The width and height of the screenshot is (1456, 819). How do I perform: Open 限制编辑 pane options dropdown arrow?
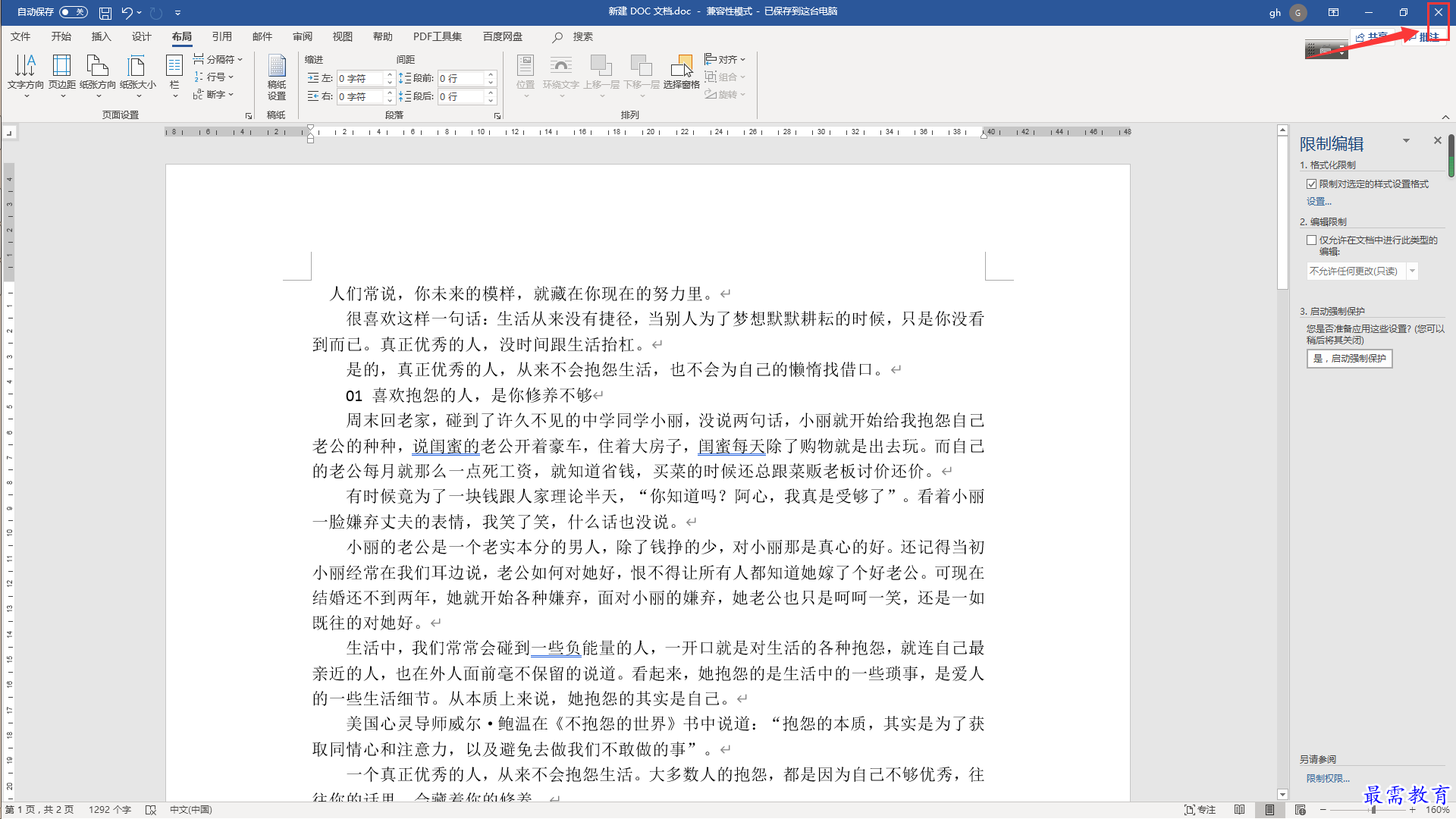point(1406,140)
